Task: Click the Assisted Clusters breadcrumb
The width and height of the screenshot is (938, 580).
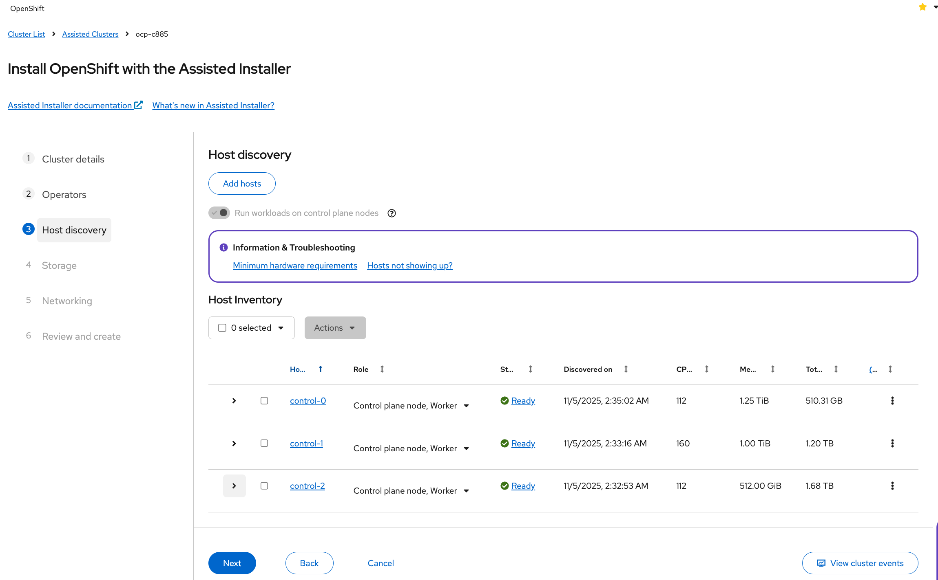Action: [x=89, y=33]
